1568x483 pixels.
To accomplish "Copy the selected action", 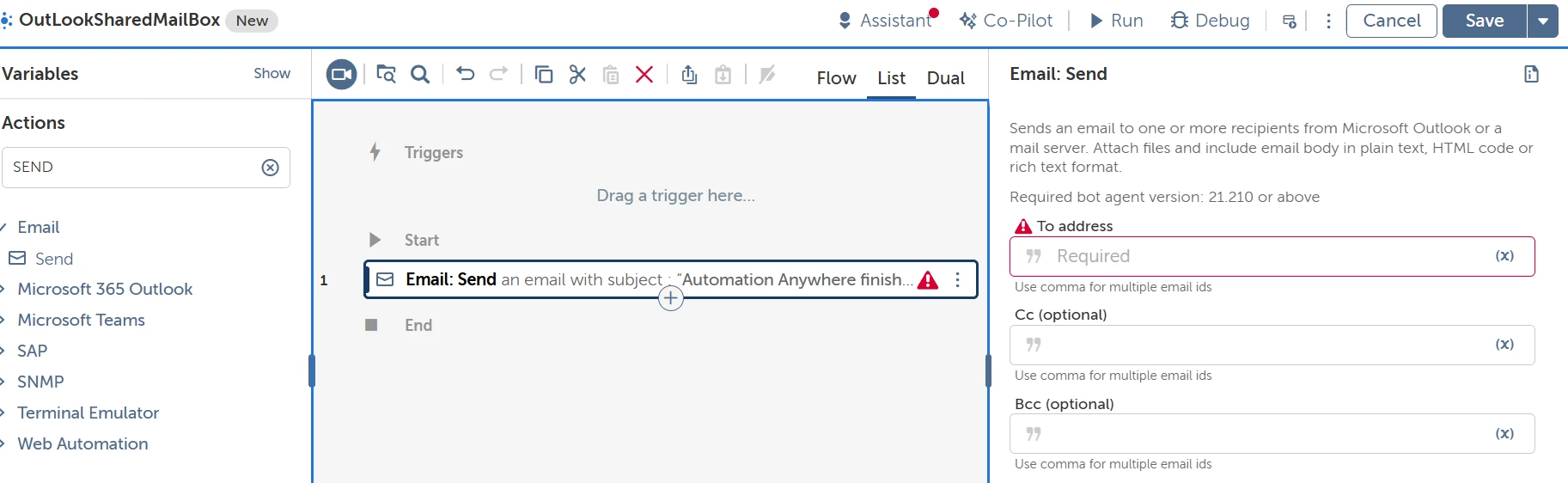I will click(543, 75).
